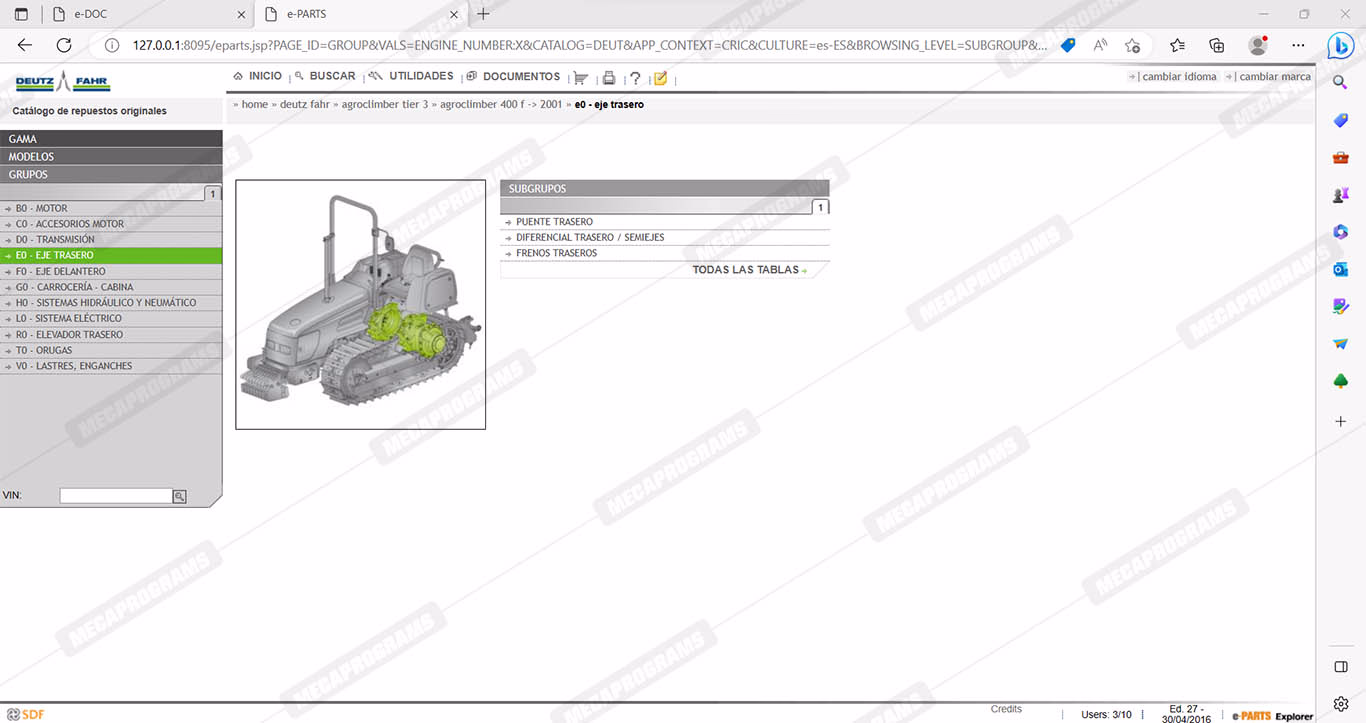Select T0 - ORUGAS group
Viewport: 1366px width, 723px height.
click(x=111, y=351)
